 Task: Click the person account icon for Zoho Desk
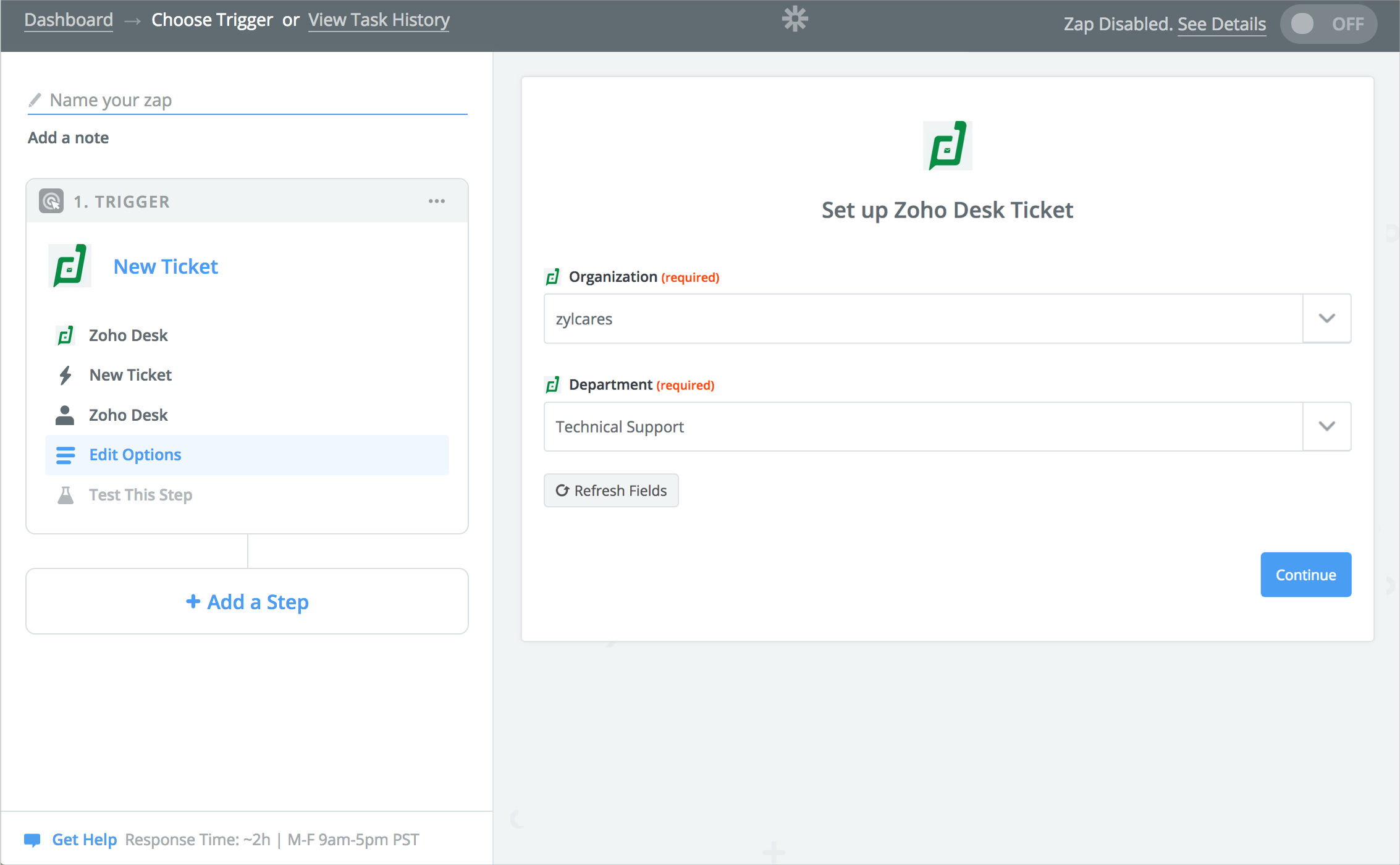click(65, 415)
